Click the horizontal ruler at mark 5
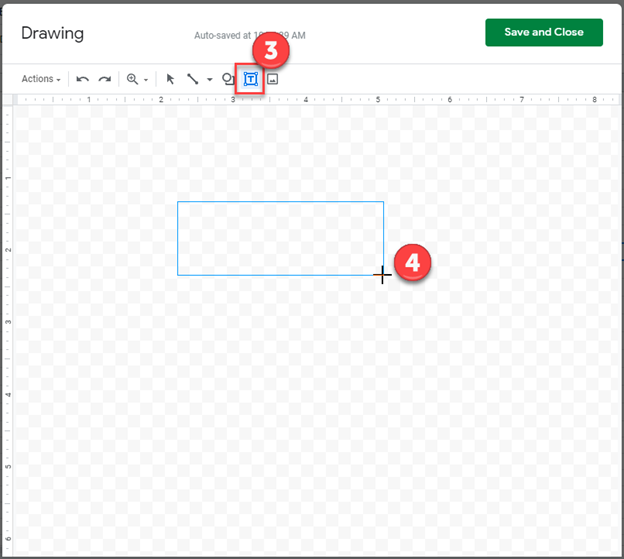This screenshot has width=624, height=559. coord(378,99)
